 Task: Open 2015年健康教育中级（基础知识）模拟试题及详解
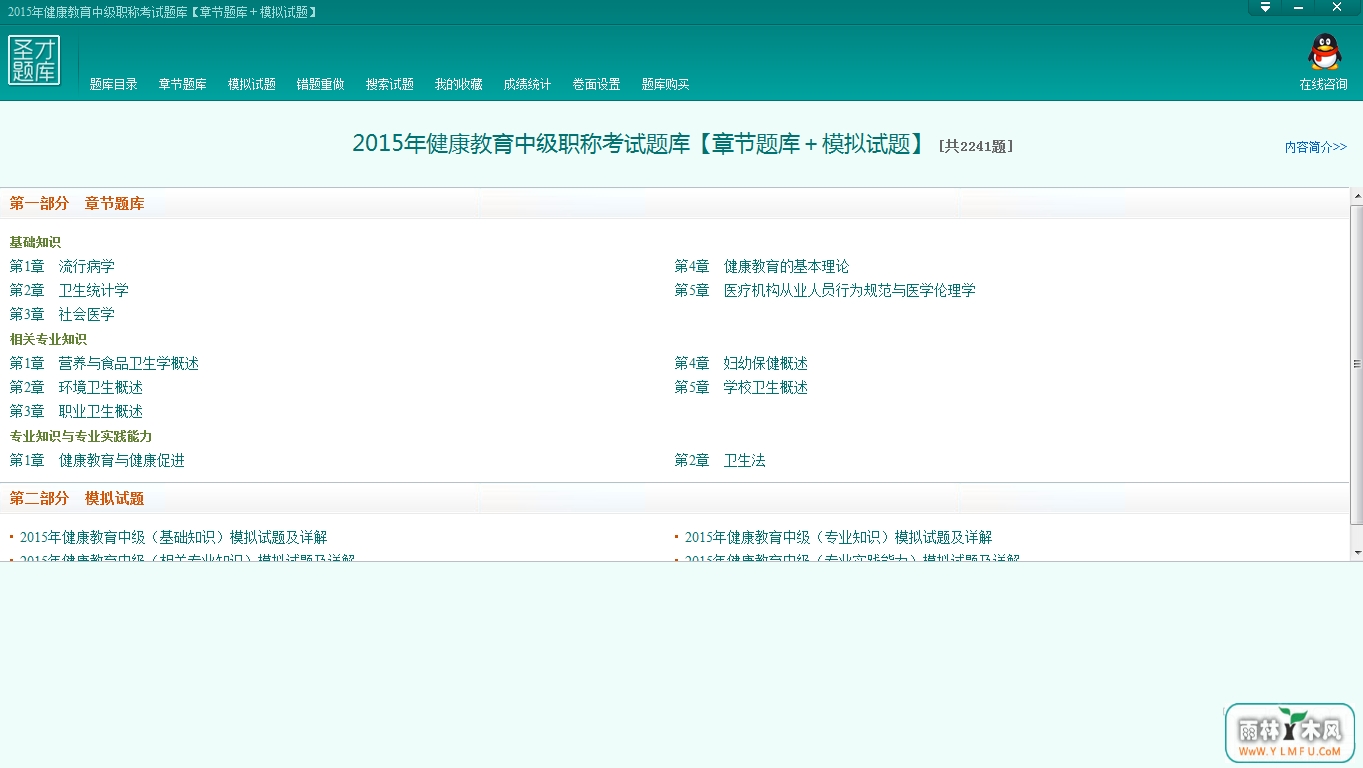[173, 537]
